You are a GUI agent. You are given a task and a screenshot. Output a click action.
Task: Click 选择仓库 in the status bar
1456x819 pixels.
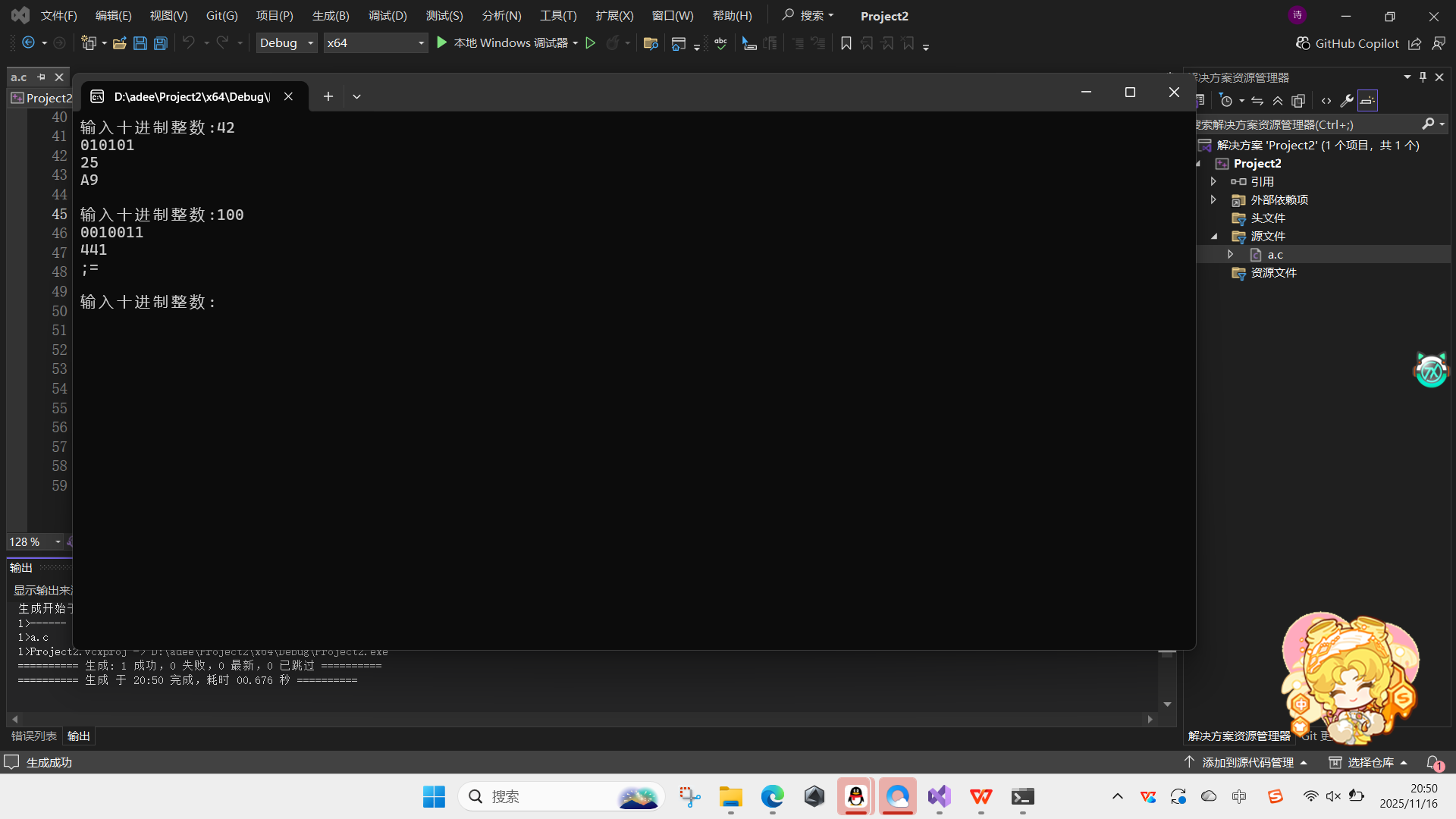click(1370, 762)
